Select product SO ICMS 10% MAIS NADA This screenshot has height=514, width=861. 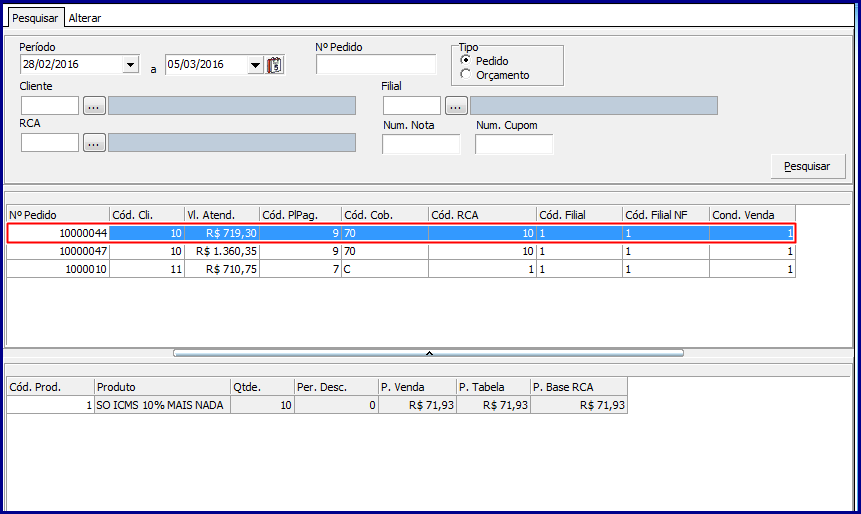pyautogui.click(x=163, y=405)
